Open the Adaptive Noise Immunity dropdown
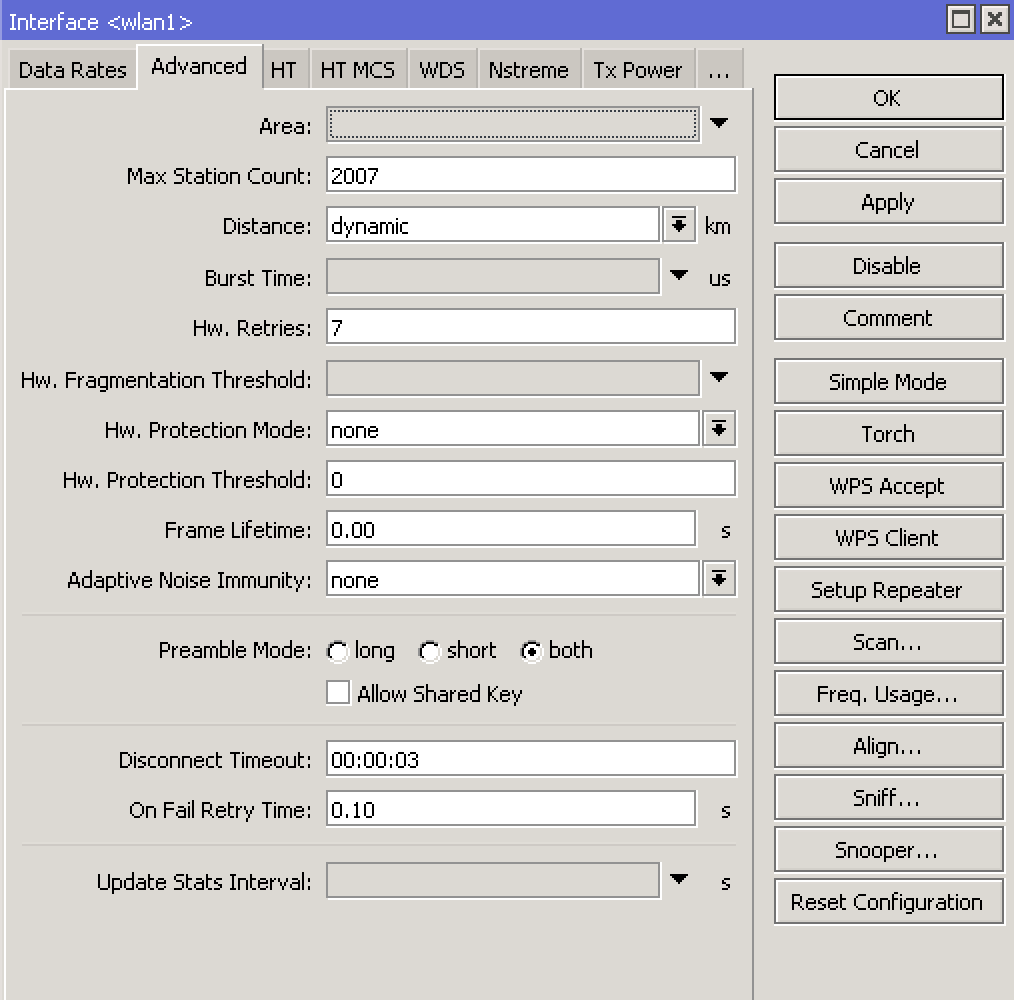Viewport: 1014px width, 1000px height. pos(718,578)
